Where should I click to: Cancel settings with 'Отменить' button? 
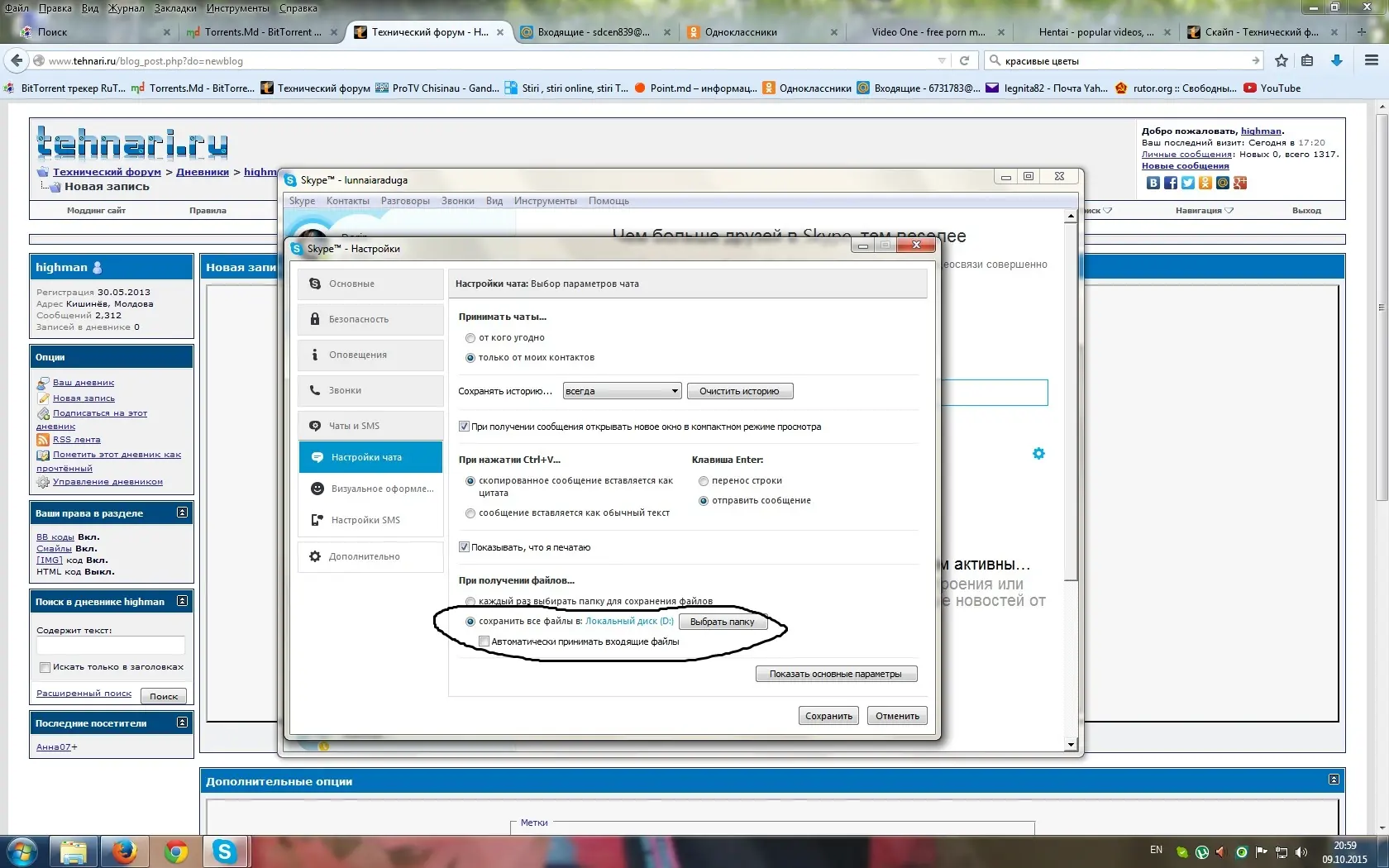pos(898,716)
